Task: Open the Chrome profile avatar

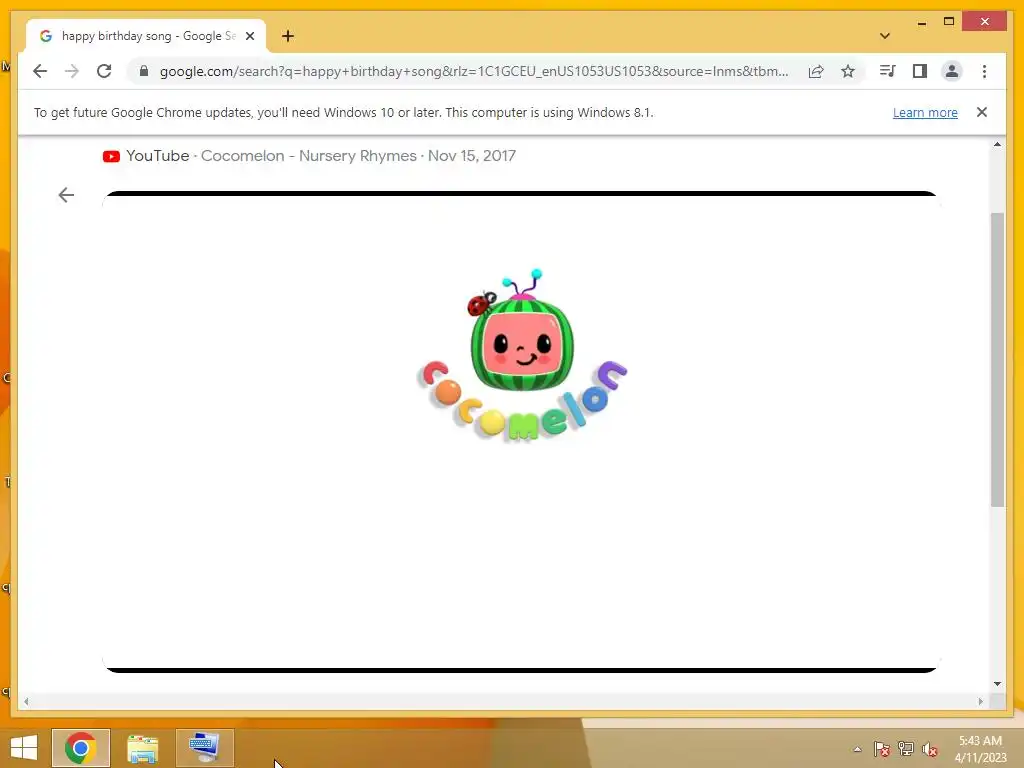Action: tap(952, 71)
